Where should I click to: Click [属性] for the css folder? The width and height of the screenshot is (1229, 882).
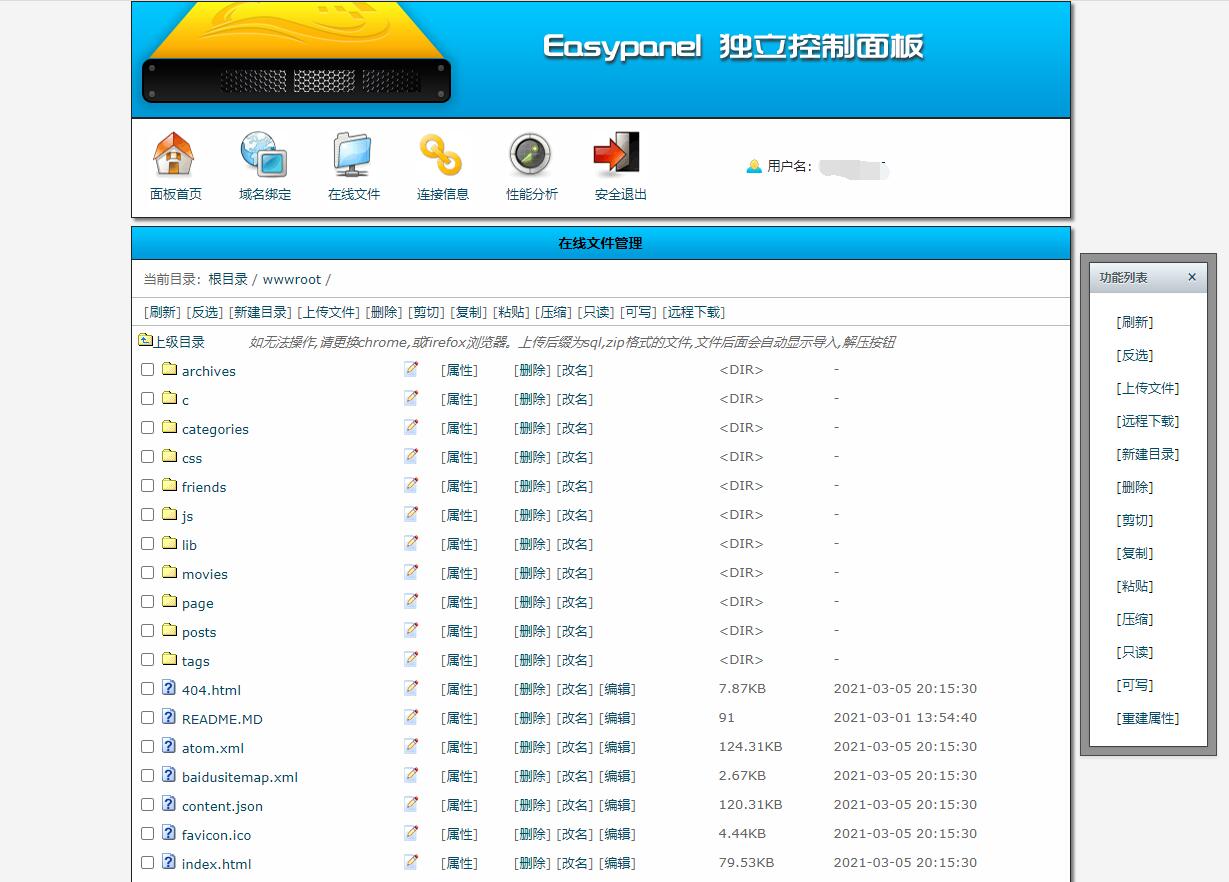coord(460,457)
